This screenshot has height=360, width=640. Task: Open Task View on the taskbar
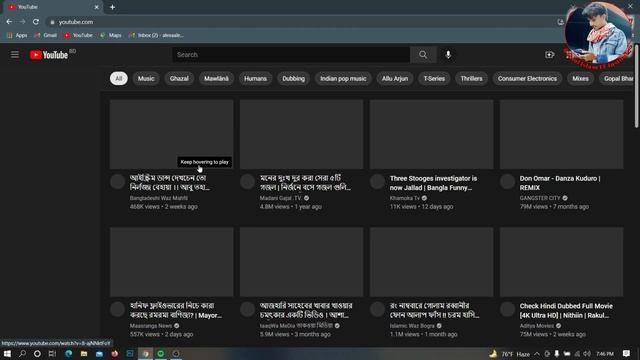click(52, 353)
